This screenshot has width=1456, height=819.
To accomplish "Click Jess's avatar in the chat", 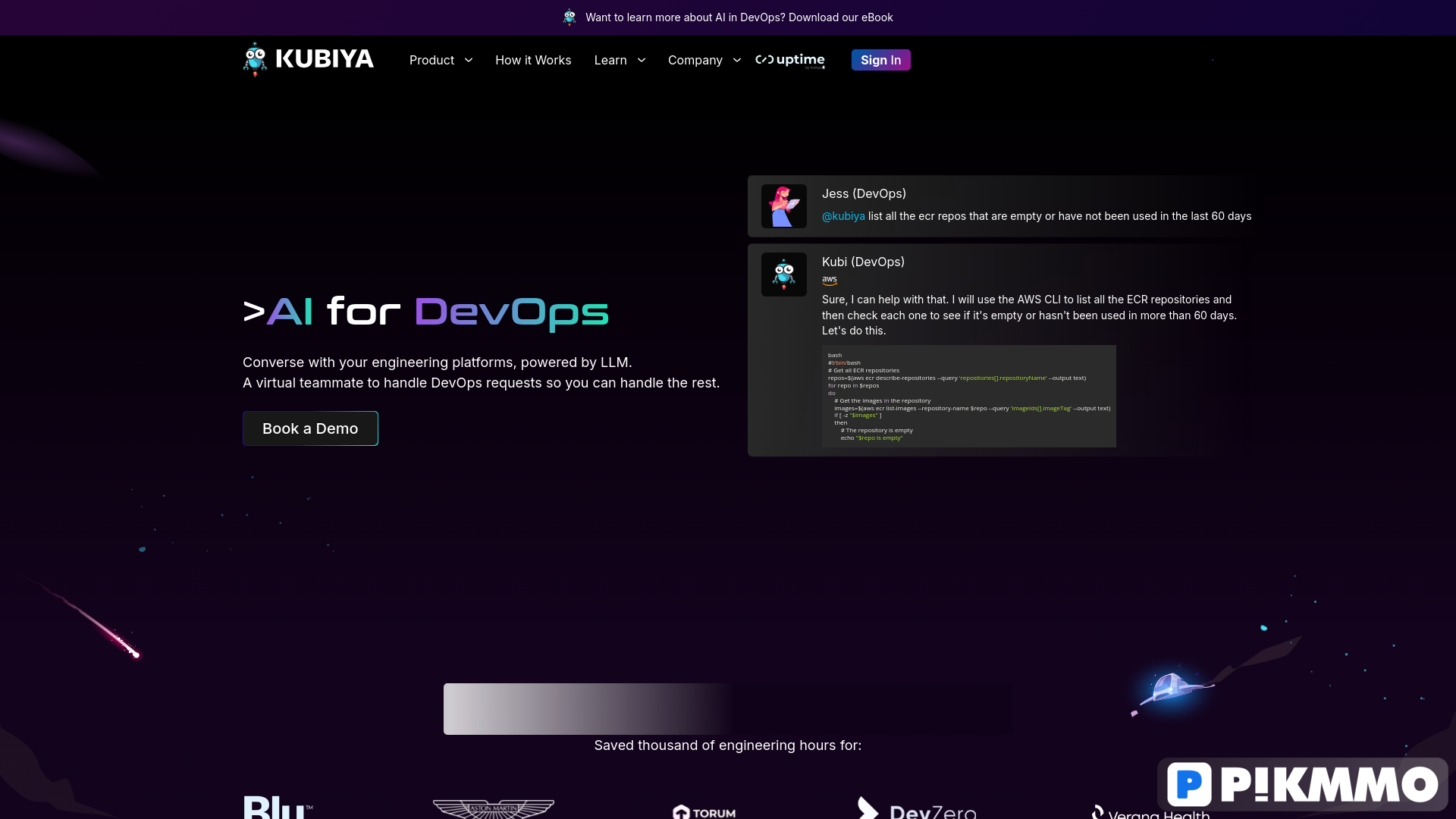I will pos(784,206).
